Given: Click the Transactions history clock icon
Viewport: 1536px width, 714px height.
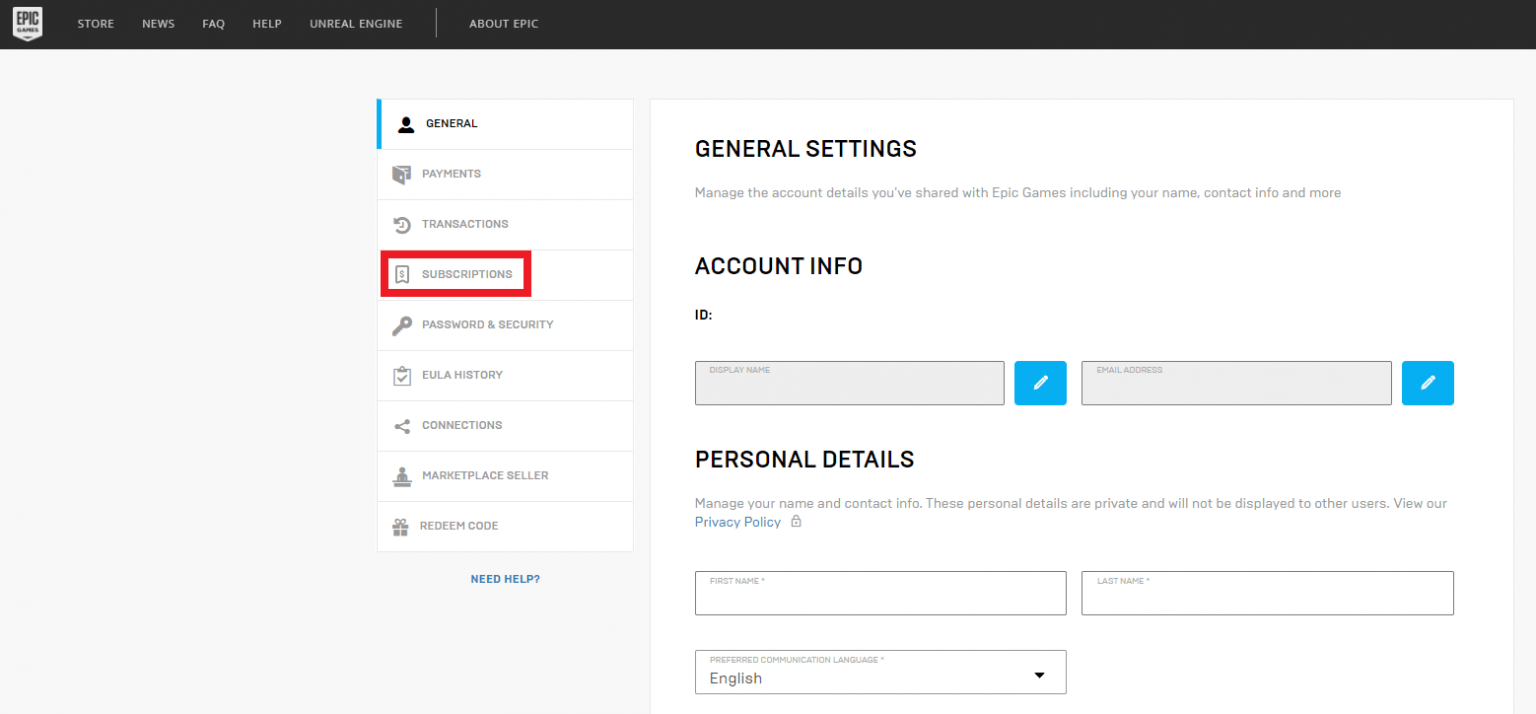Looking at the screenshot, I should pos(402,225).
